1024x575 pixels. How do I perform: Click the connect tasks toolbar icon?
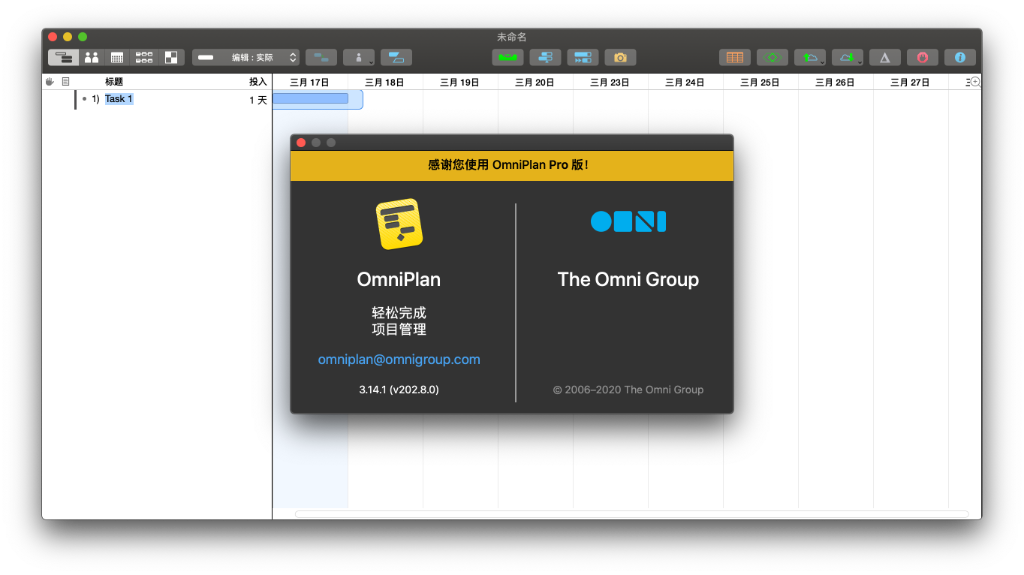click(x=321, y=58)
